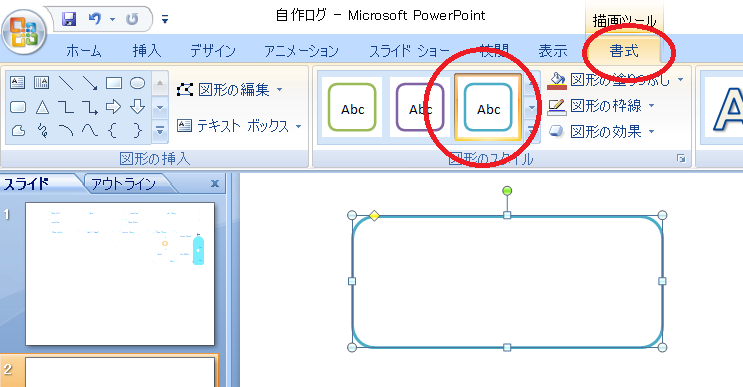743x387 pixels.
Task: Switch to the スライド ショー ribbon tab
Action: pos(409,50)
